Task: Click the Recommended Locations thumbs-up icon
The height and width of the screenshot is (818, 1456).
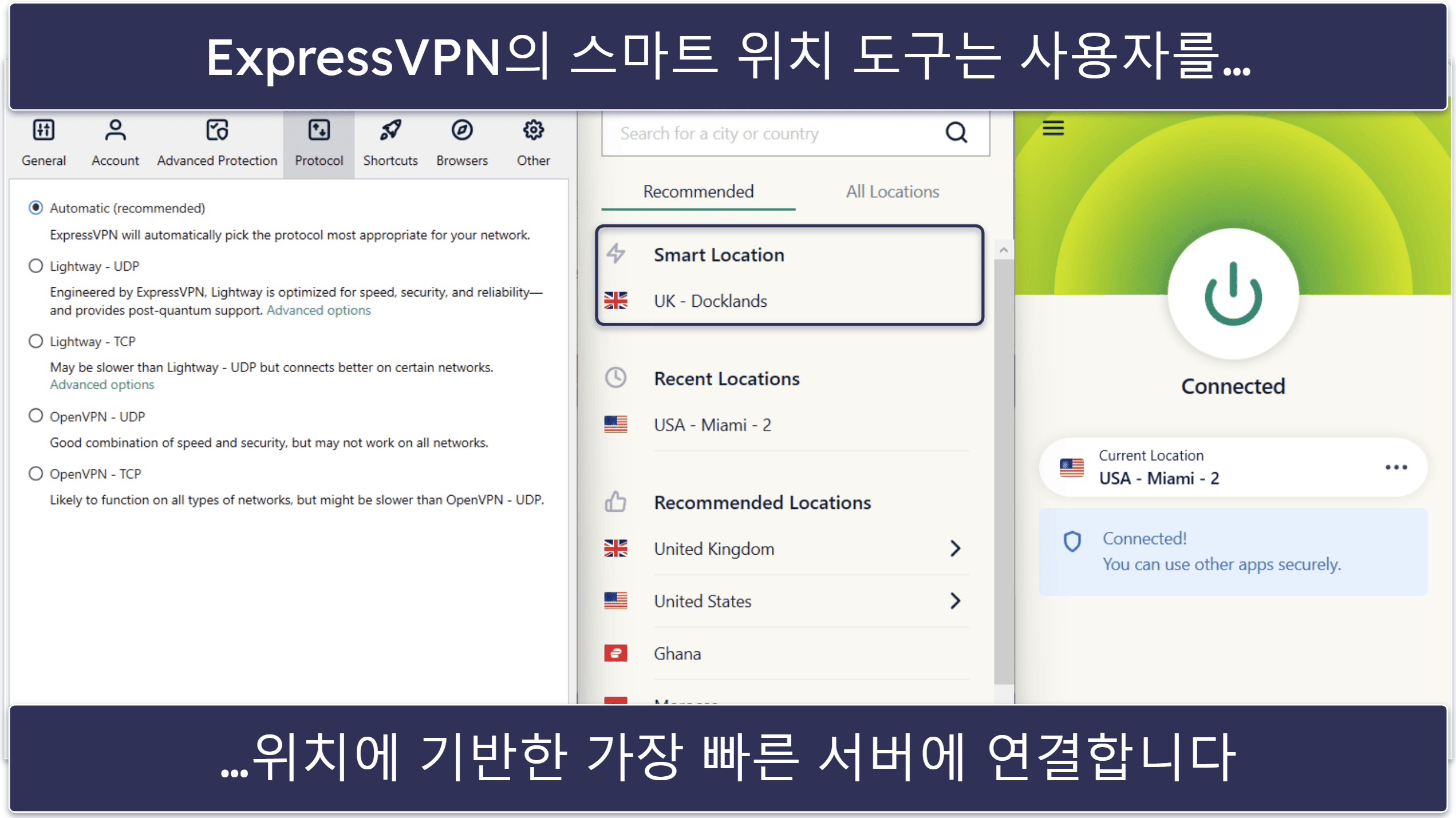Action: [615, 502]
